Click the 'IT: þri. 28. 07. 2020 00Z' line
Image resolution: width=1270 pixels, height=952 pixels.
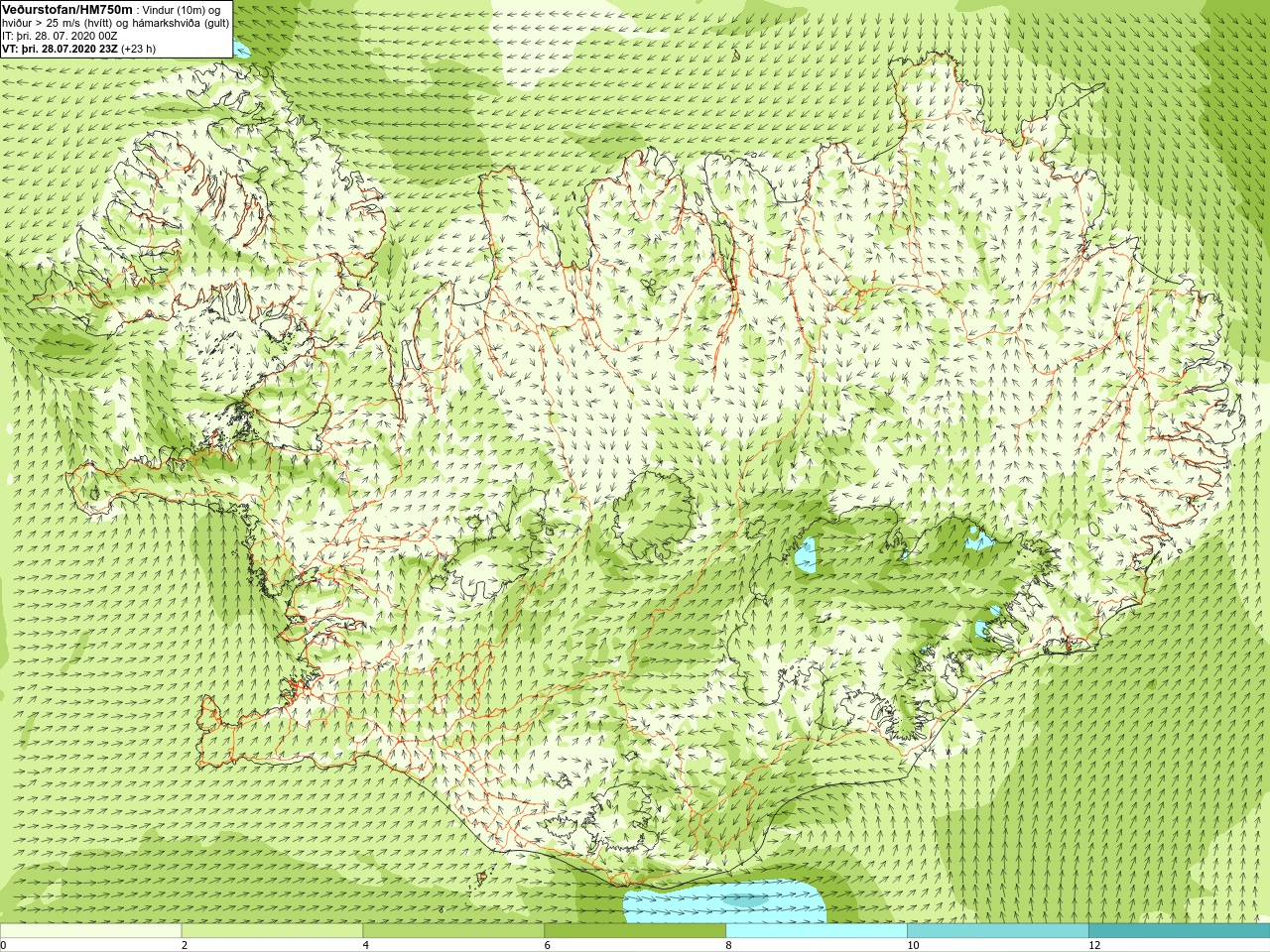pos(60,35)
